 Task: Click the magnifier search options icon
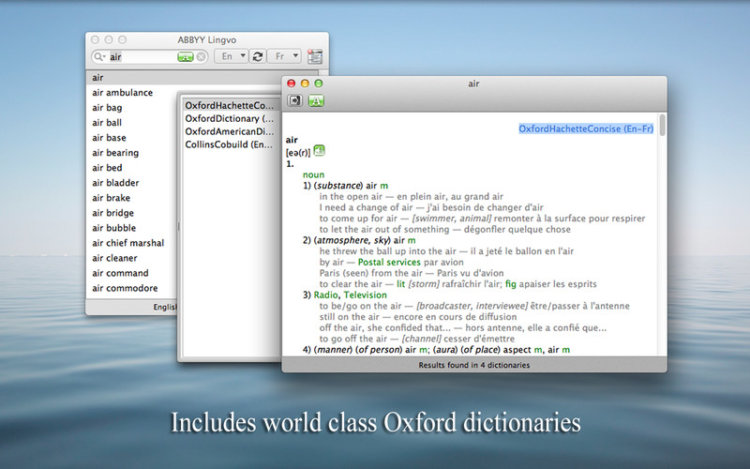click(99, 56)
